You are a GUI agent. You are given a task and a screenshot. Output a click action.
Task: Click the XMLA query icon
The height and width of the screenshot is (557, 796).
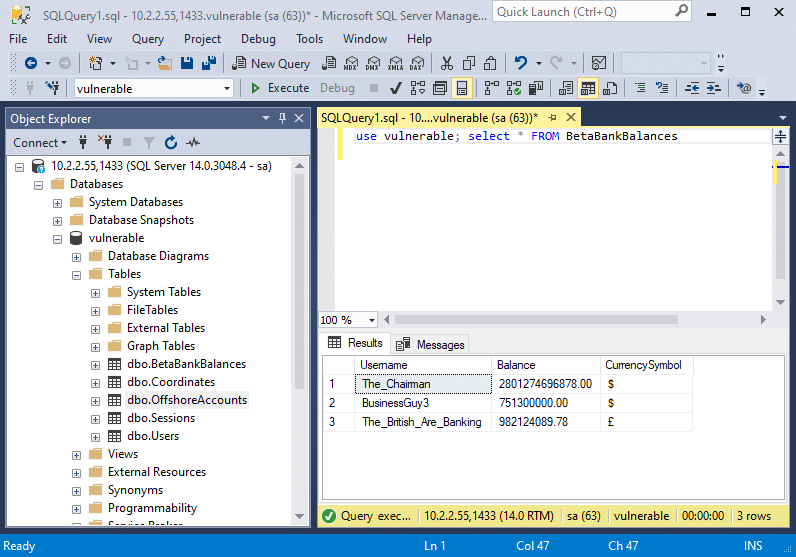tap(395, 63)
